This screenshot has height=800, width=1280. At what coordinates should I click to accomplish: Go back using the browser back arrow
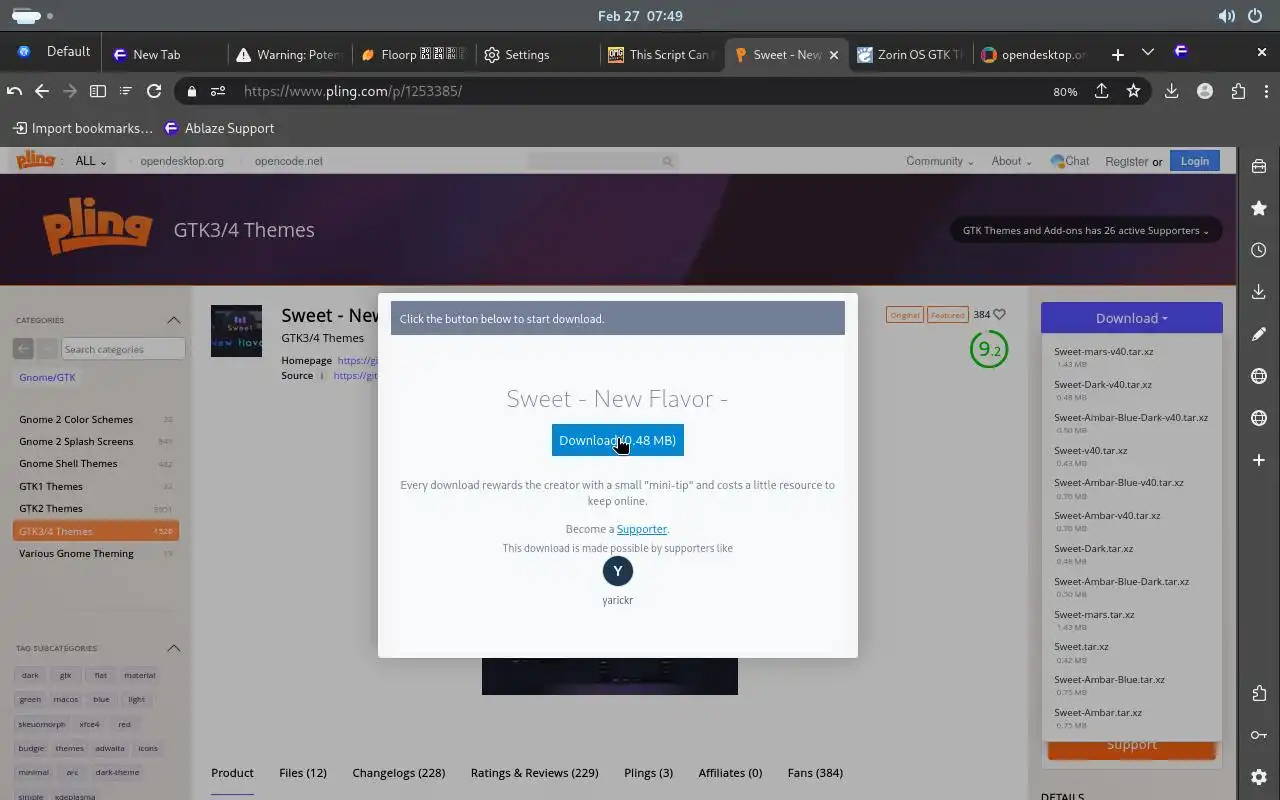pyautogui.click(x=42, y=91)
